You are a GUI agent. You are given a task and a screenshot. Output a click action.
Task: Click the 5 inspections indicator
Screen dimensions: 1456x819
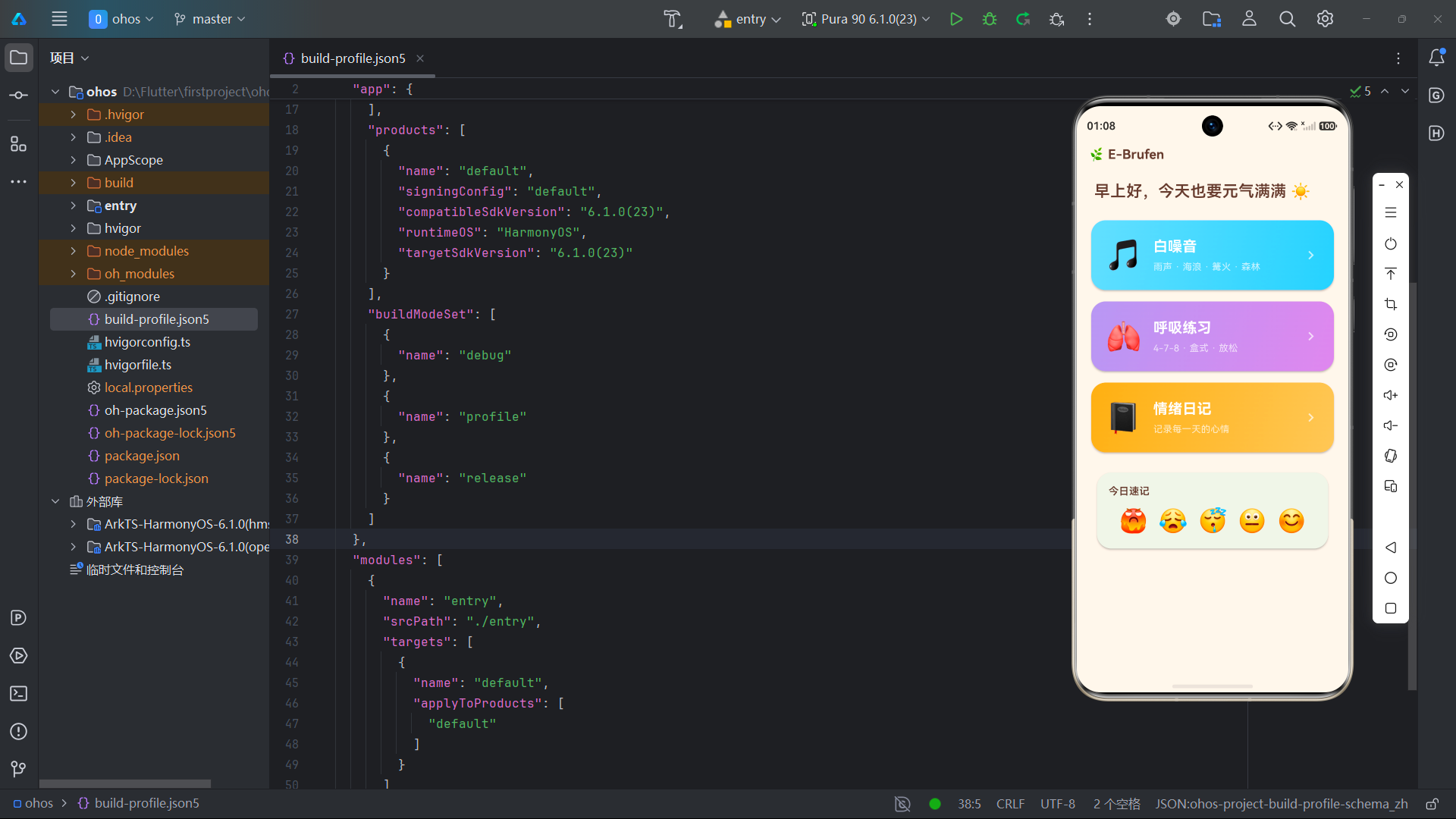coord(1360,91)
